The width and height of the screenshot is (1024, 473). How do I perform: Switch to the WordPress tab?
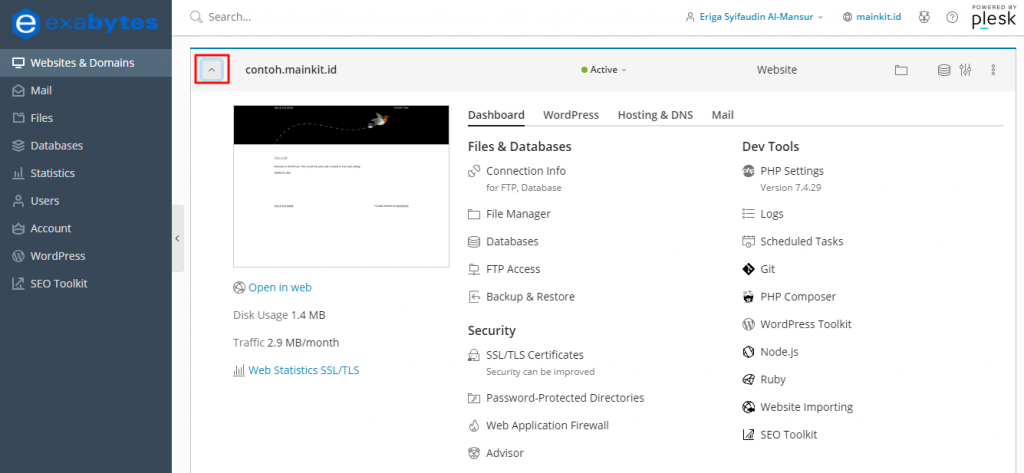[571, 115]
